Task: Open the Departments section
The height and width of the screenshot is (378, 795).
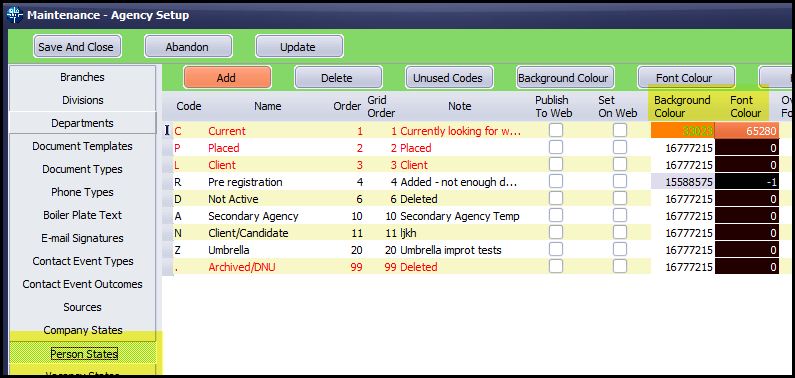Action: (82, 123)
